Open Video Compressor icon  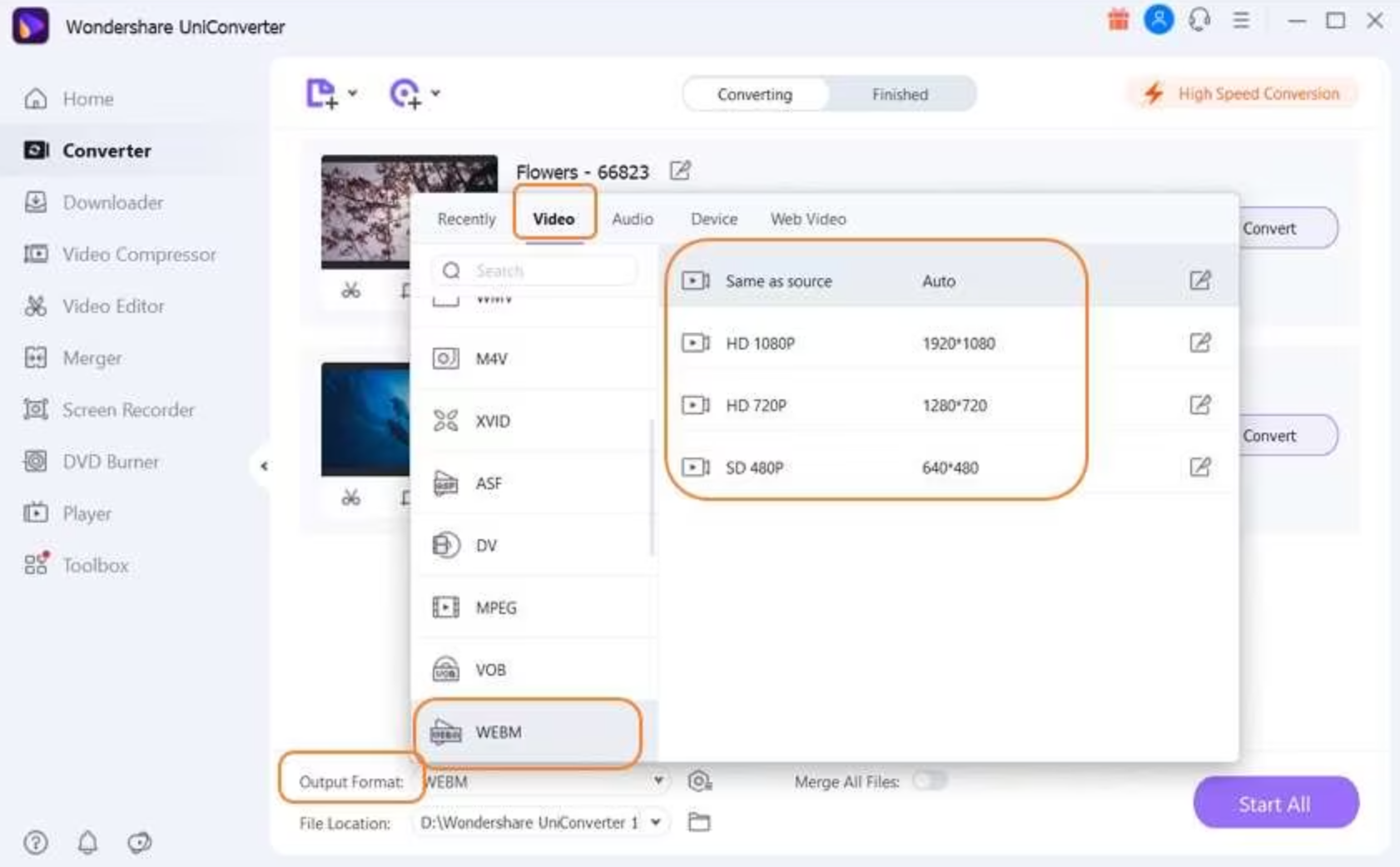(35, 254)
